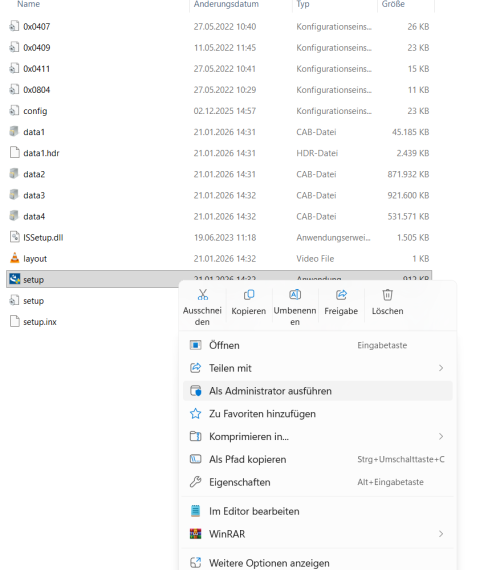Click the blank file icon of data1.hdr
This screenshot has height=570, width=500.
pyautogui.click(x=15, y=152)
